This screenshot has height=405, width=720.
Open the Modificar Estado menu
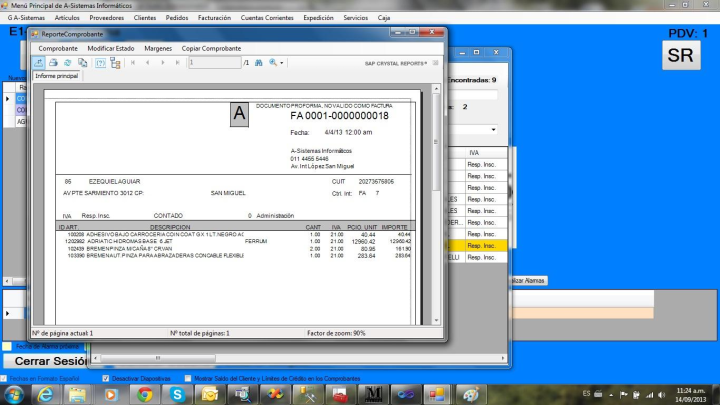pyautogui.click(x=111, y=48)
